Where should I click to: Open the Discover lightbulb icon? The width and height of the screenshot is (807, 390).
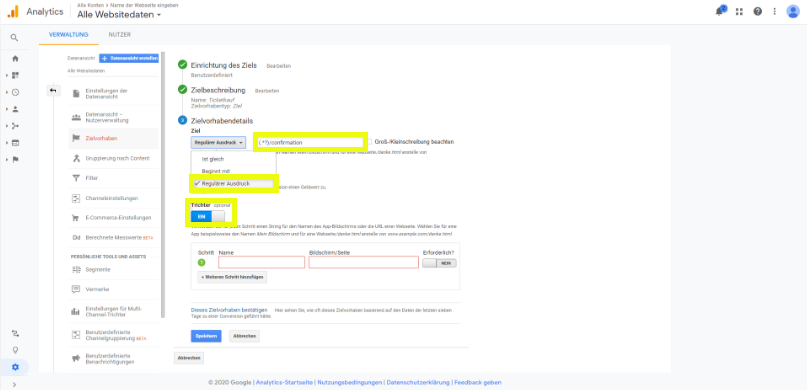(x=15, y=350)
